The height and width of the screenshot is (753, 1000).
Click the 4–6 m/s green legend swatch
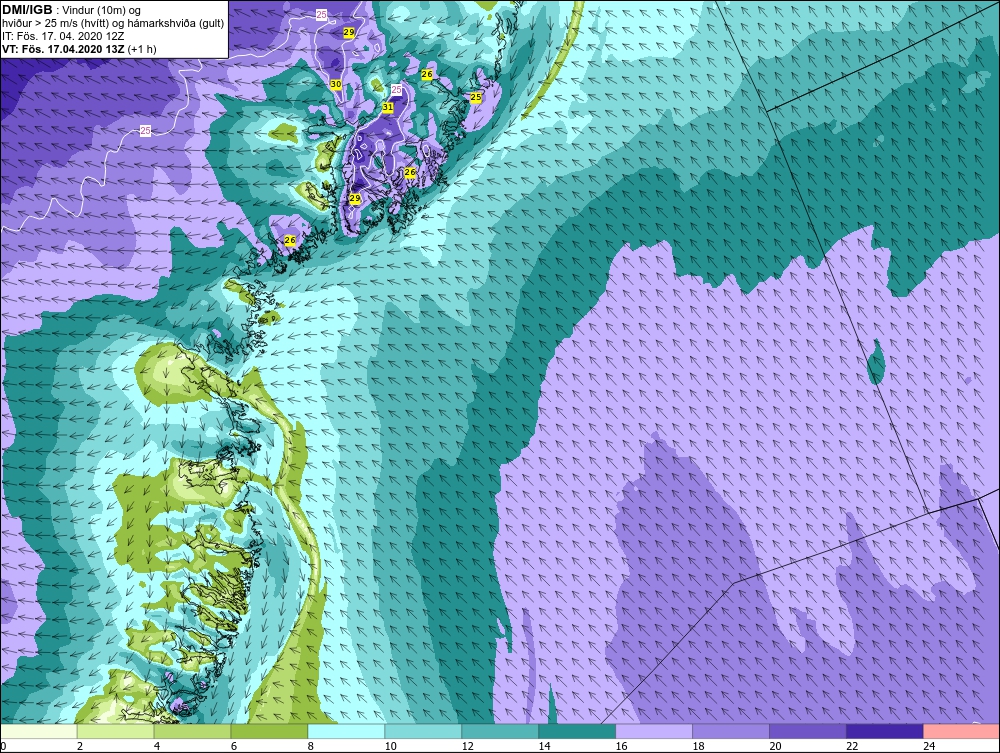[192, 731]
